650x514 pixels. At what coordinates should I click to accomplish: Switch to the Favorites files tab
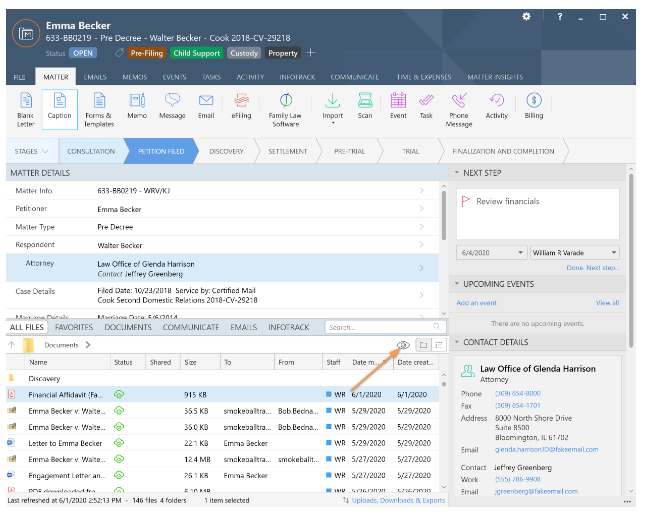[74, 327]
